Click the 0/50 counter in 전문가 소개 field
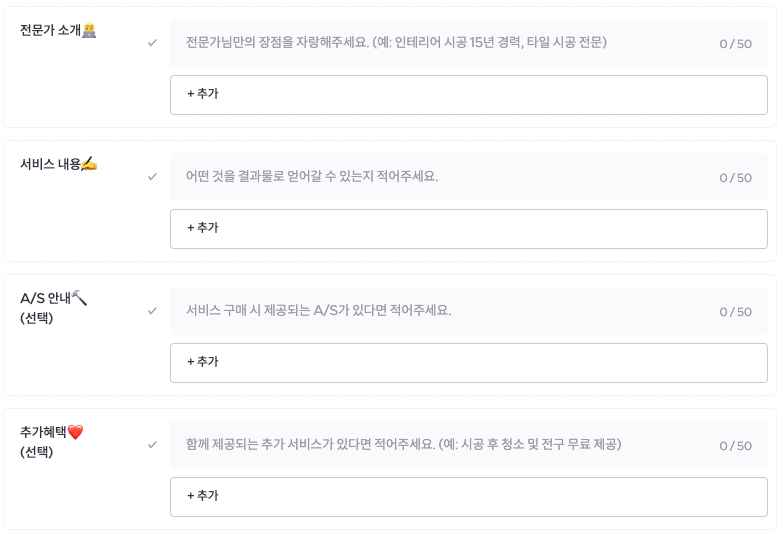 (736, 44)
